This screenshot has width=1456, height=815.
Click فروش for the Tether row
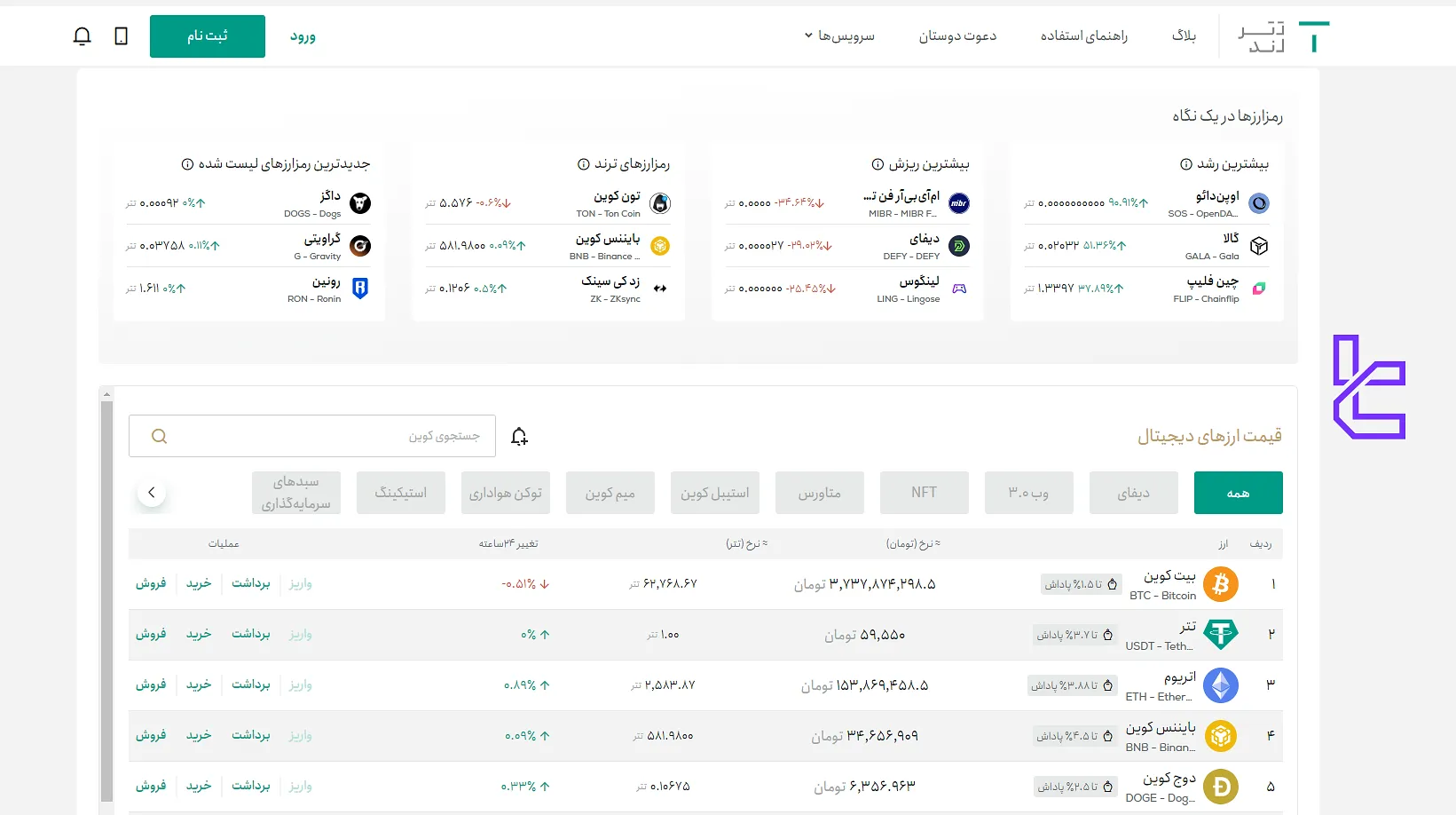pyautogui.click(x=152, y=634)
